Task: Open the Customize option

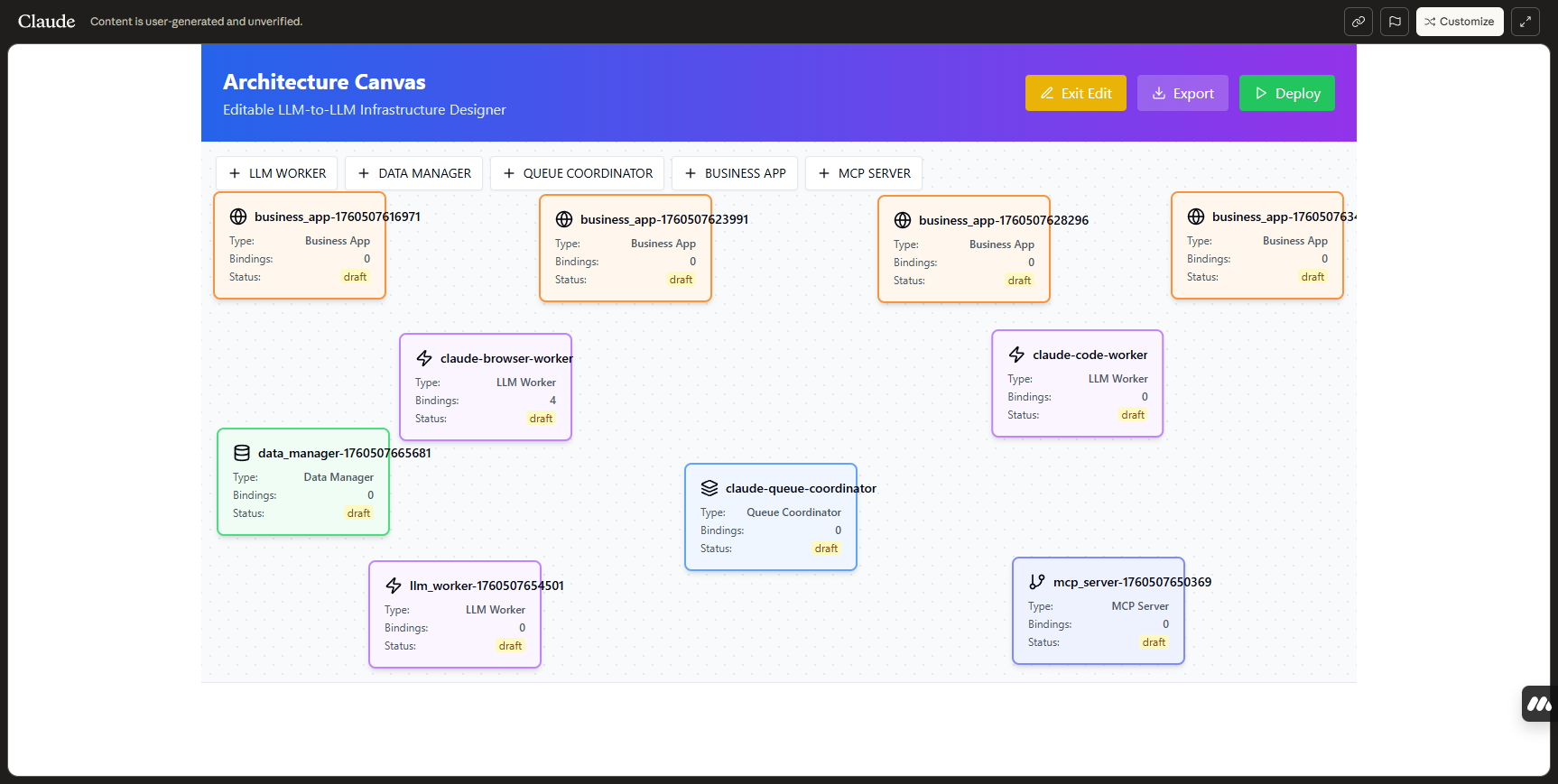Action: 1459,22
